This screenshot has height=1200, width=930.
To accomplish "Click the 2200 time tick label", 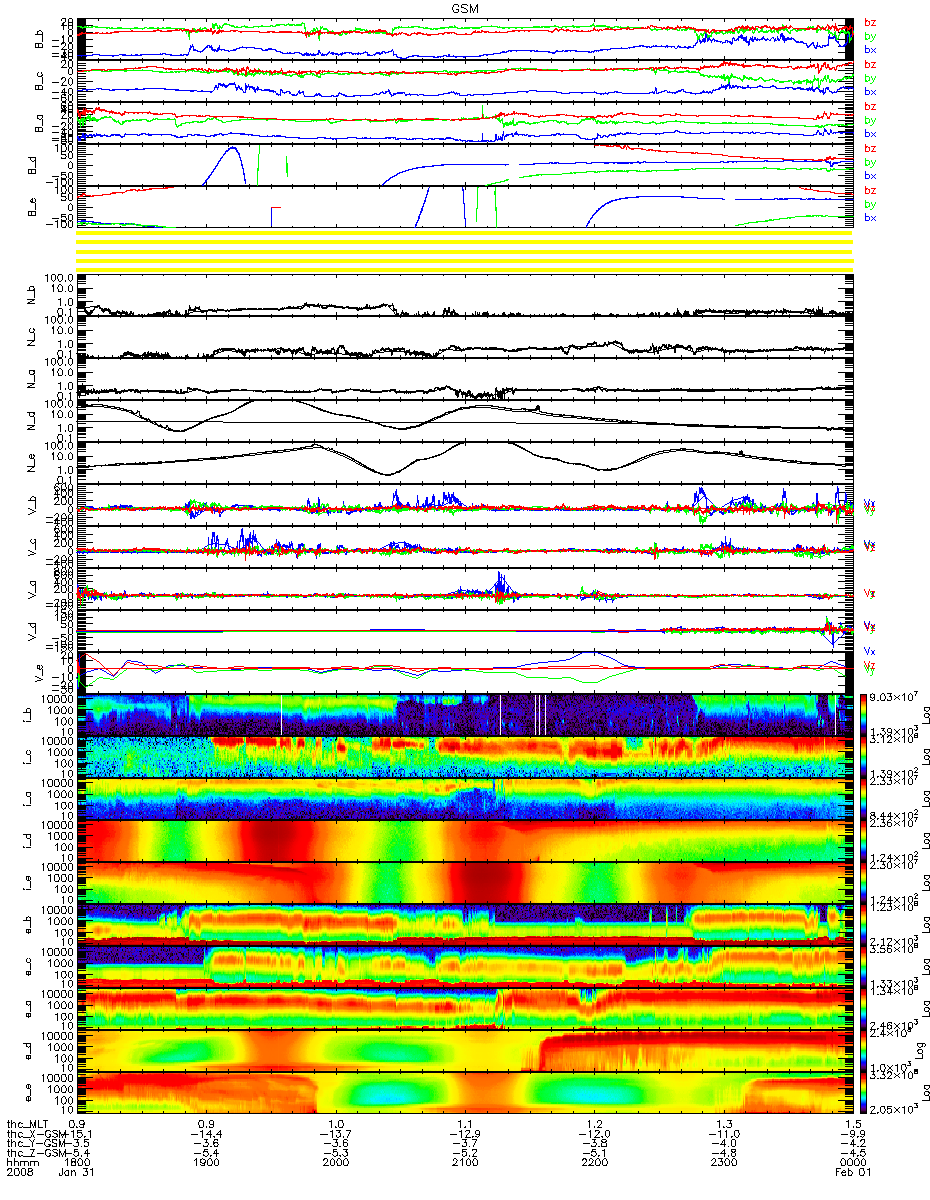I will pyautogui.click(x=594, y=1162).
